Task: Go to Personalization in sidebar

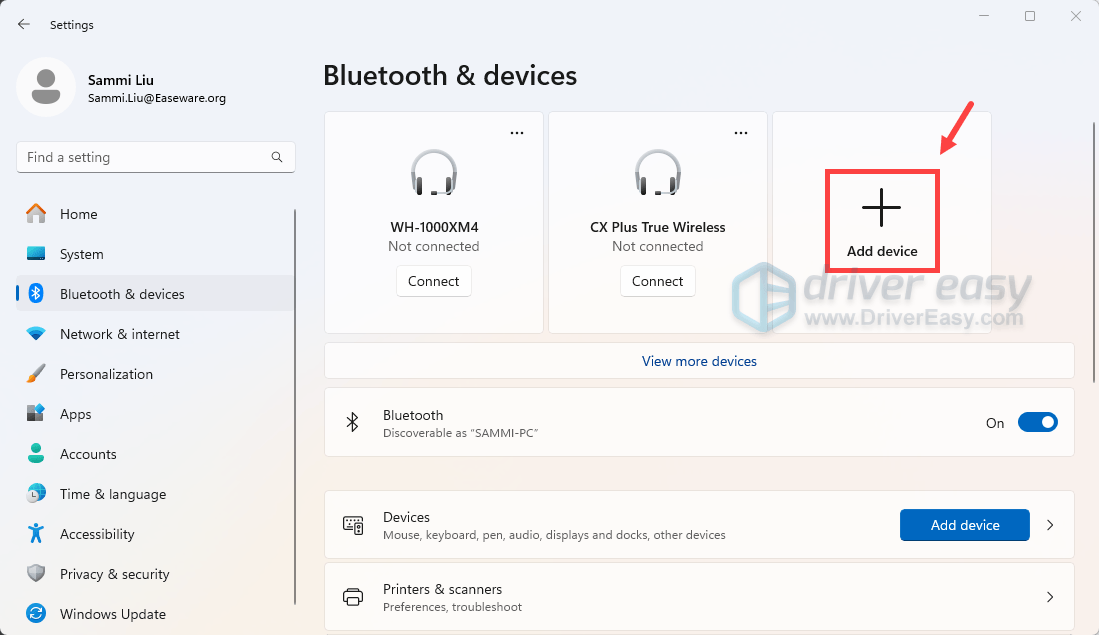Action: [106, 374]
